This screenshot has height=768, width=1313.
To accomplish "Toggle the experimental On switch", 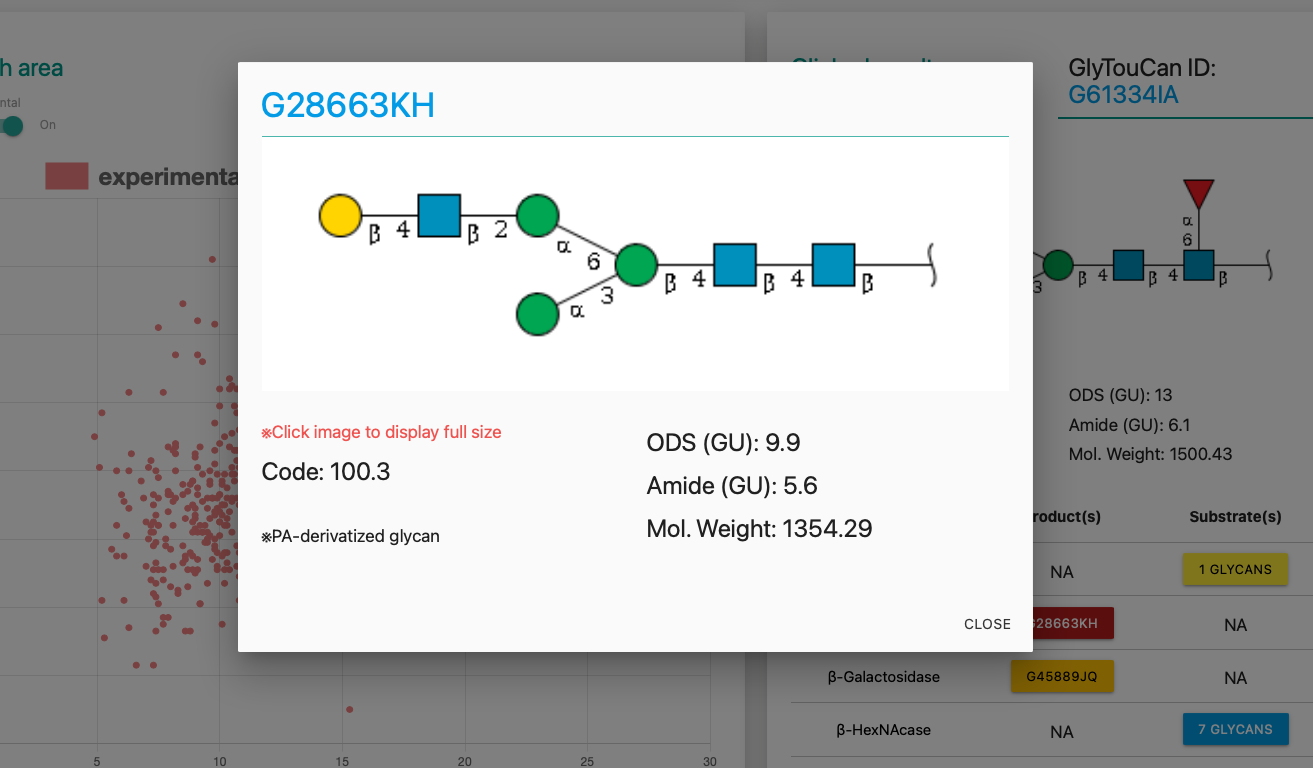I will coord(12,126).
